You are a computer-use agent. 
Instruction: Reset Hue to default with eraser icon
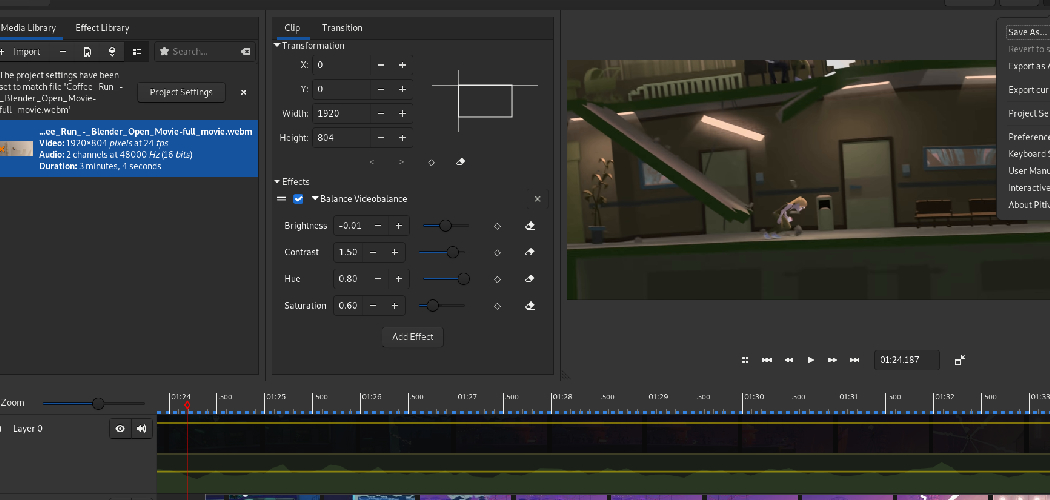click(530, 279)
